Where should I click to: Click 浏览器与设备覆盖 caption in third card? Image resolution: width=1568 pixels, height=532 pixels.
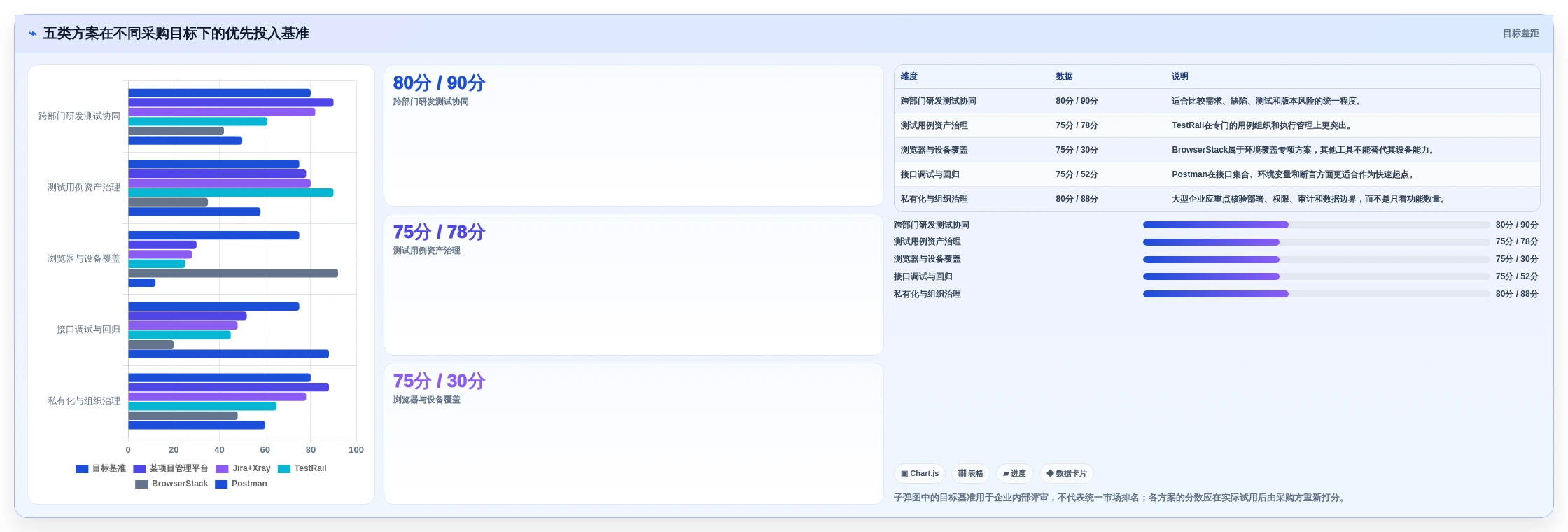426,400
